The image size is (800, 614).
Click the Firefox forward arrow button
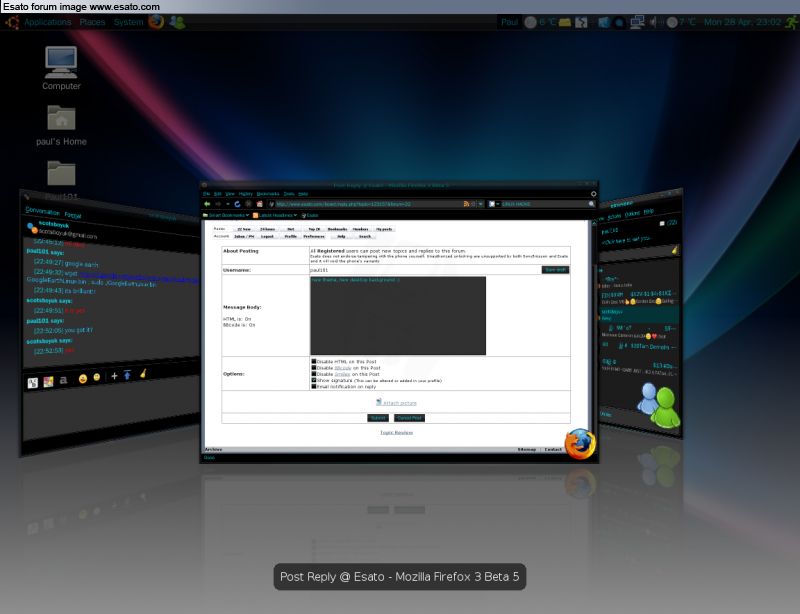tap(218, 204)
